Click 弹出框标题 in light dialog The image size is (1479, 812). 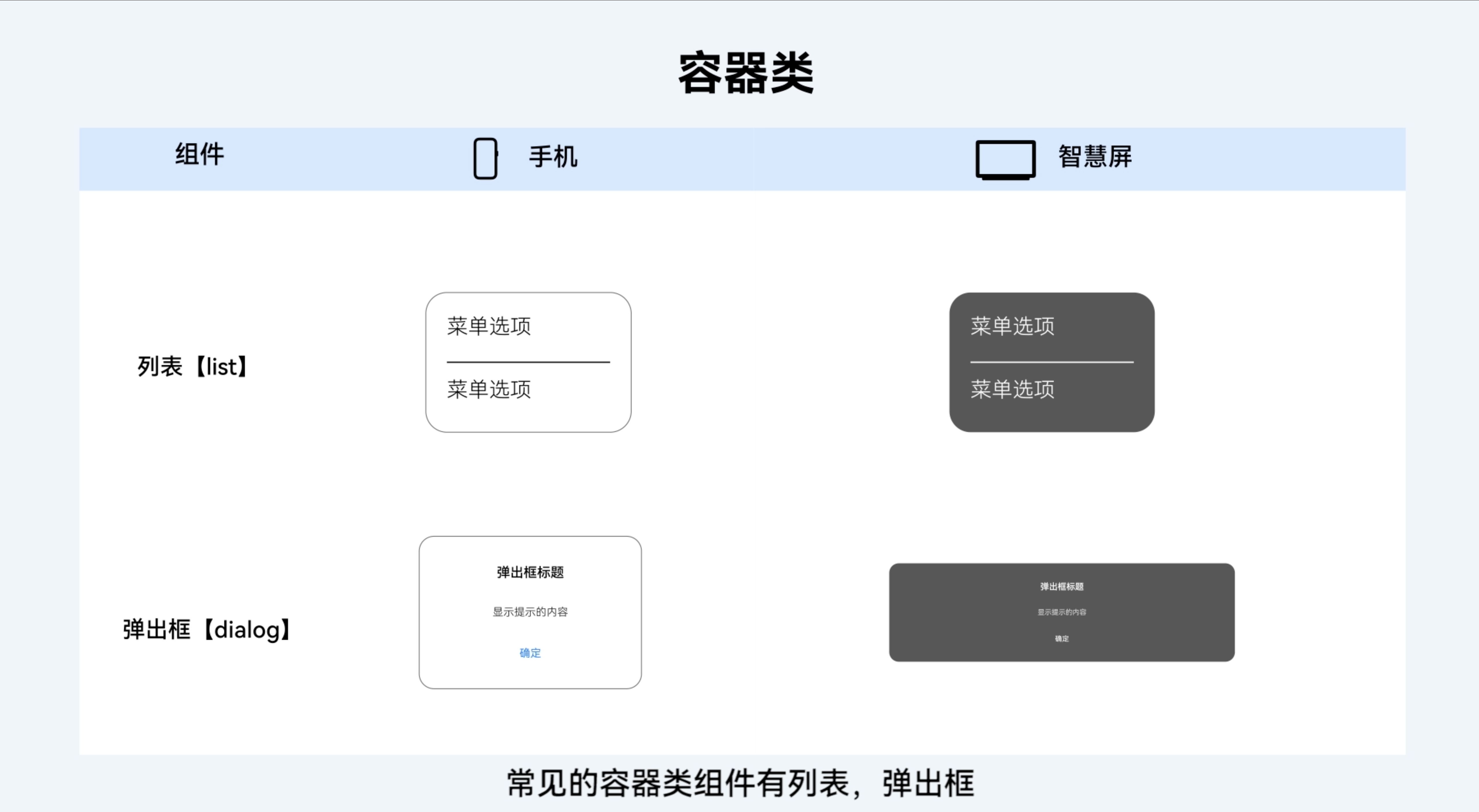click(x=530, y=572)
